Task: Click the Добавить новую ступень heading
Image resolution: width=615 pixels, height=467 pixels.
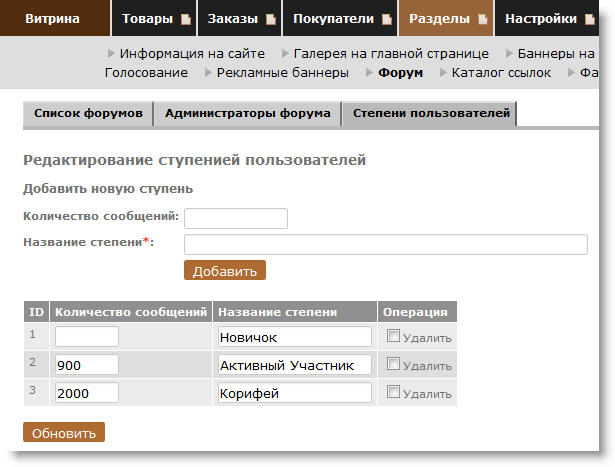Action: (x=108, y=189)
